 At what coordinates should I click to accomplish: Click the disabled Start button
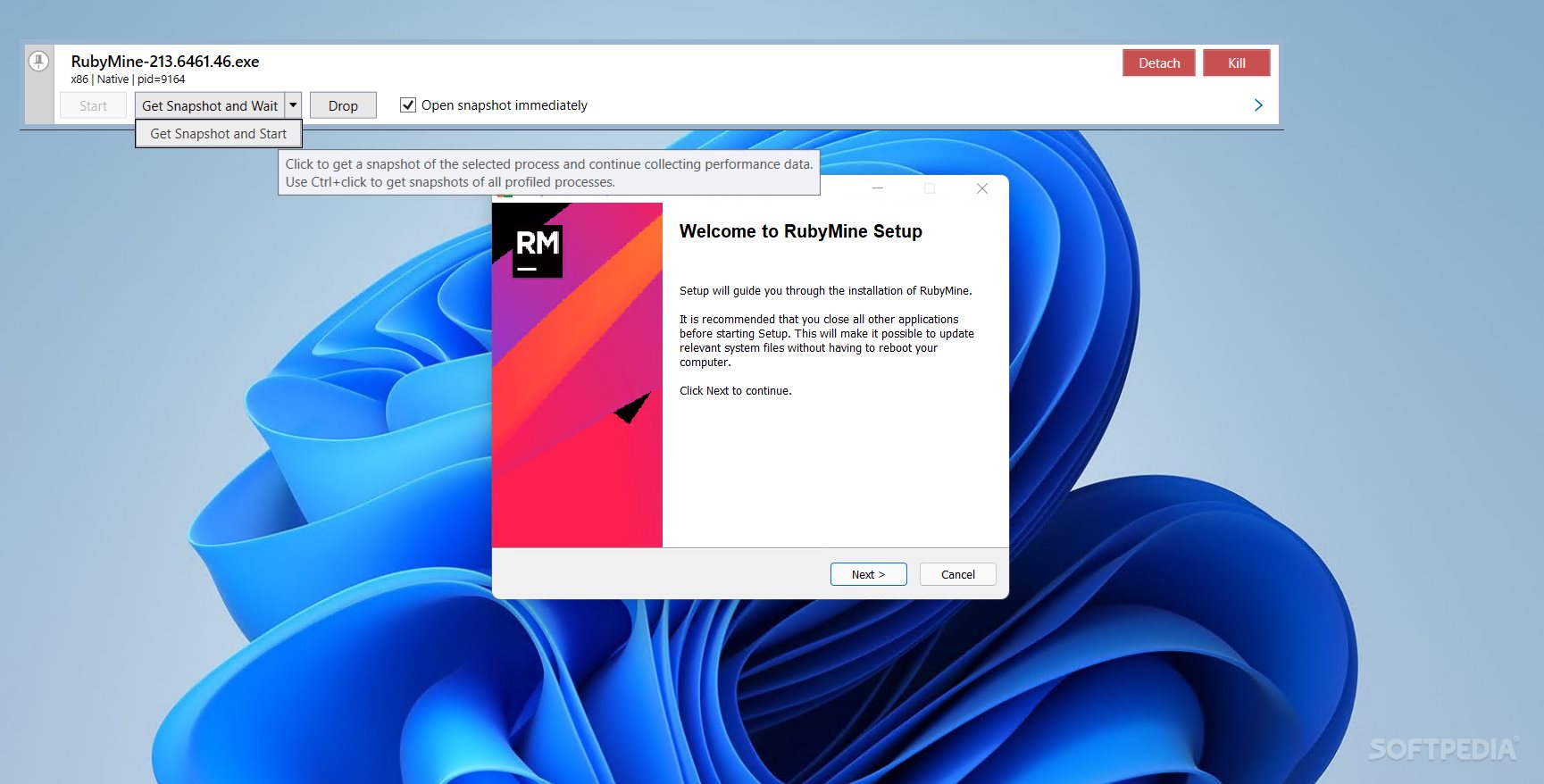point(93,105)
